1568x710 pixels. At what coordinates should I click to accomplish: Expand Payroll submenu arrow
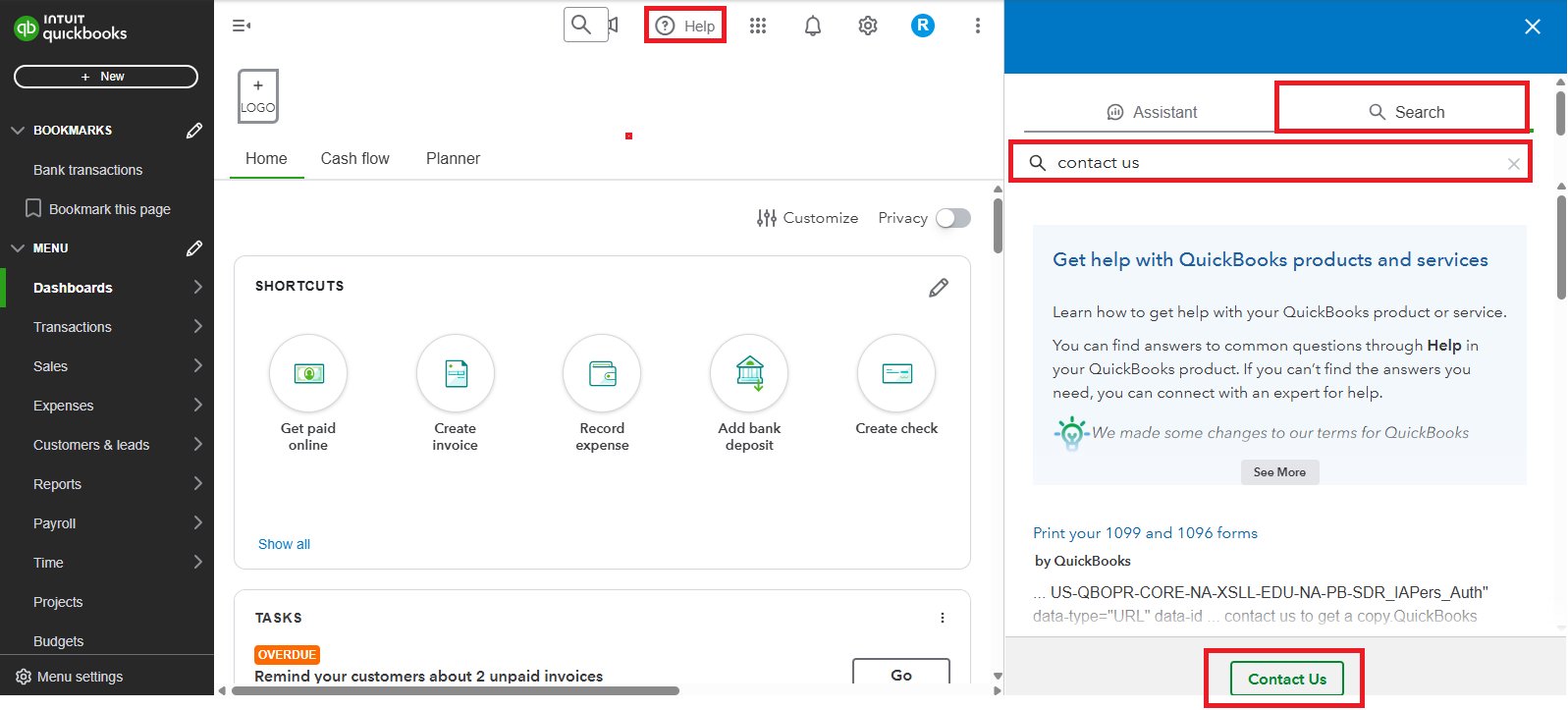[198, 522]
